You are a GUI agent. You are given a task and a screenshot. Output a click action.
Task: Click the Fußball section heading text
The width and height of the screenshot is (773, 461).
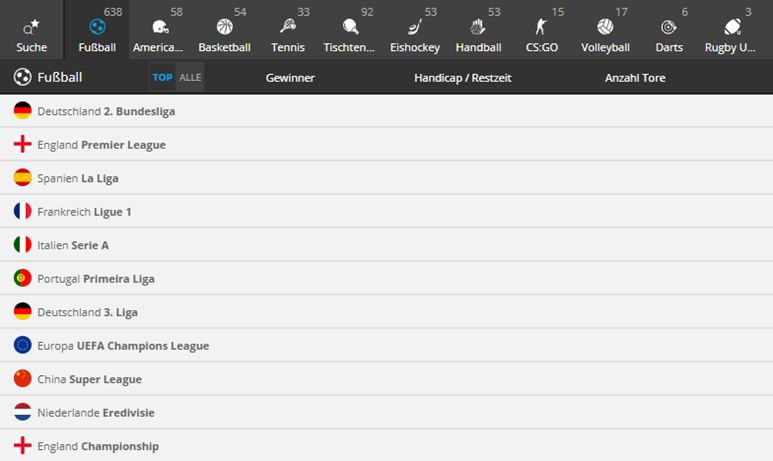coord(60,77)
